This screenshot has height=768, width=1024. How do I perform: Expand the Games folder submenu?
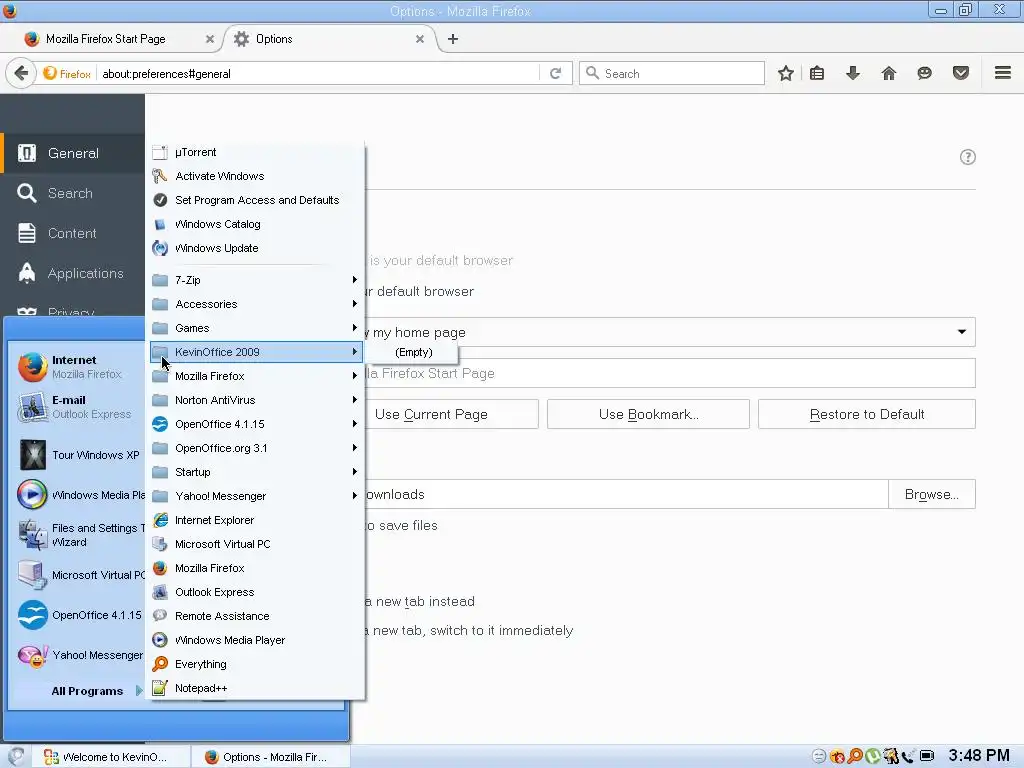point(256,328)
